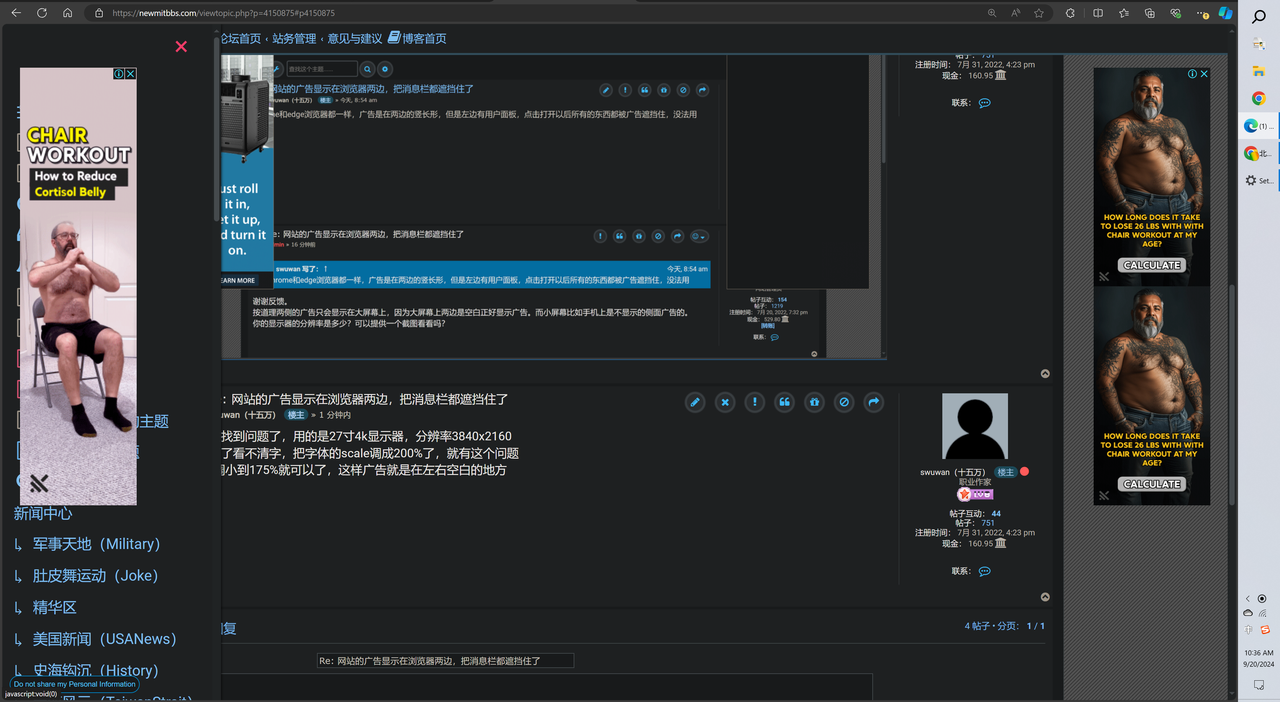Open the browser zoom control
1280x702 pixels.
tap(992, 13)
